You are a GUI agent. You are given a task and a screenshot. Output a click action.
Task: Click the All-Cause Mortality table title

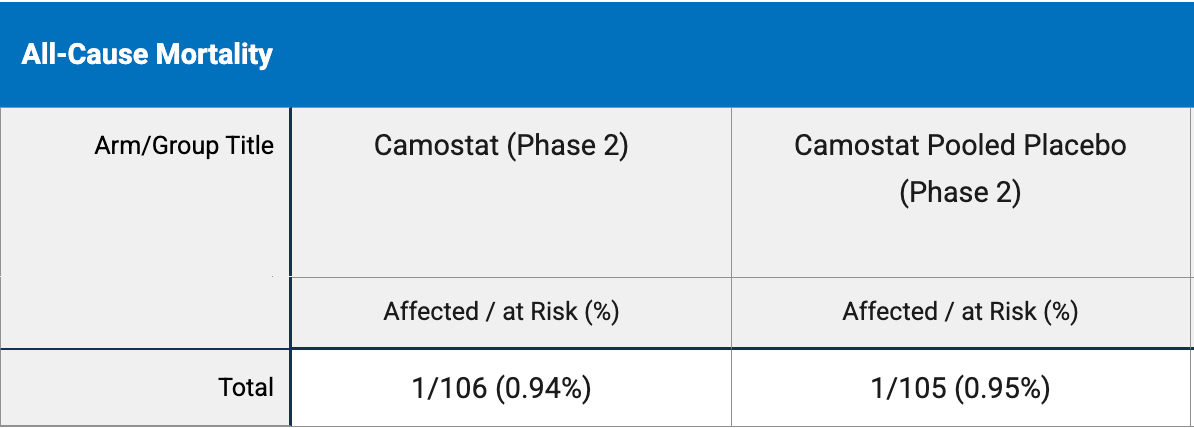pos(147,54)
